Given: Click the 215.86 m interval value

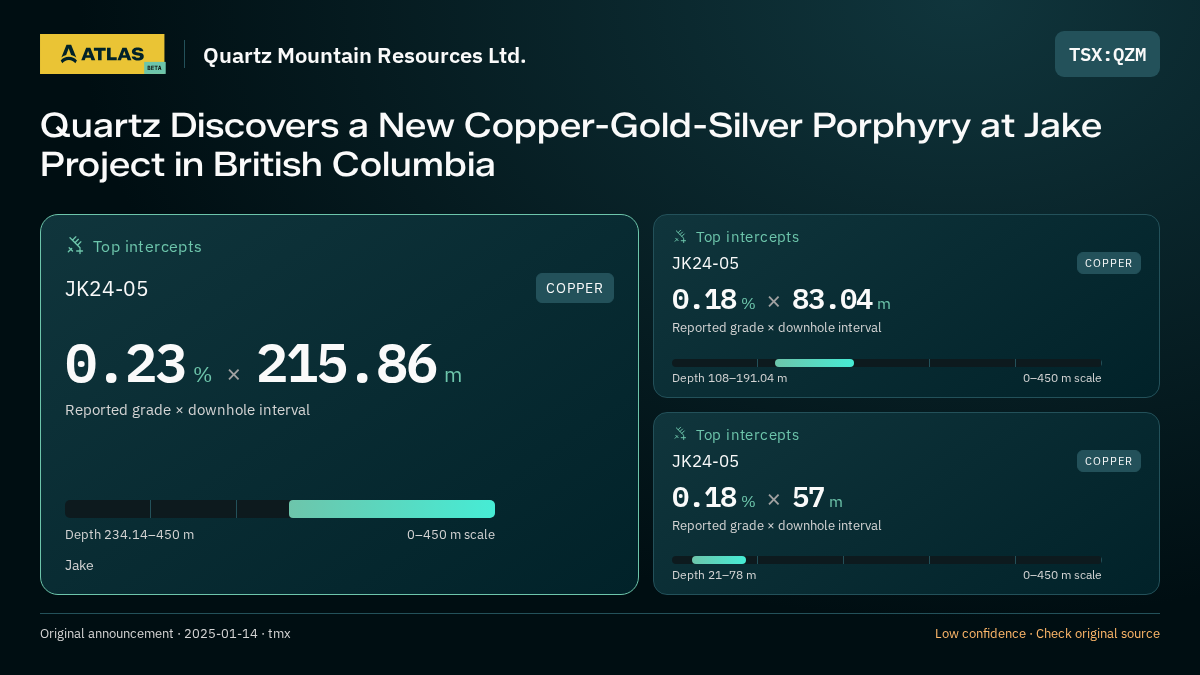Looking at the screenshot, I should (x=359, y=365).
